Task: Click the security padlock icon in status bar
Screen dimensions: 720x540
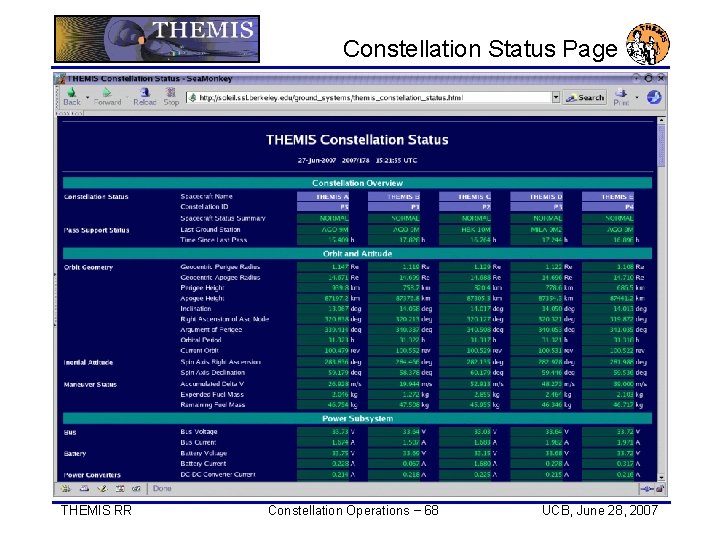Action: pyautogui.click(x=660, y=489)
